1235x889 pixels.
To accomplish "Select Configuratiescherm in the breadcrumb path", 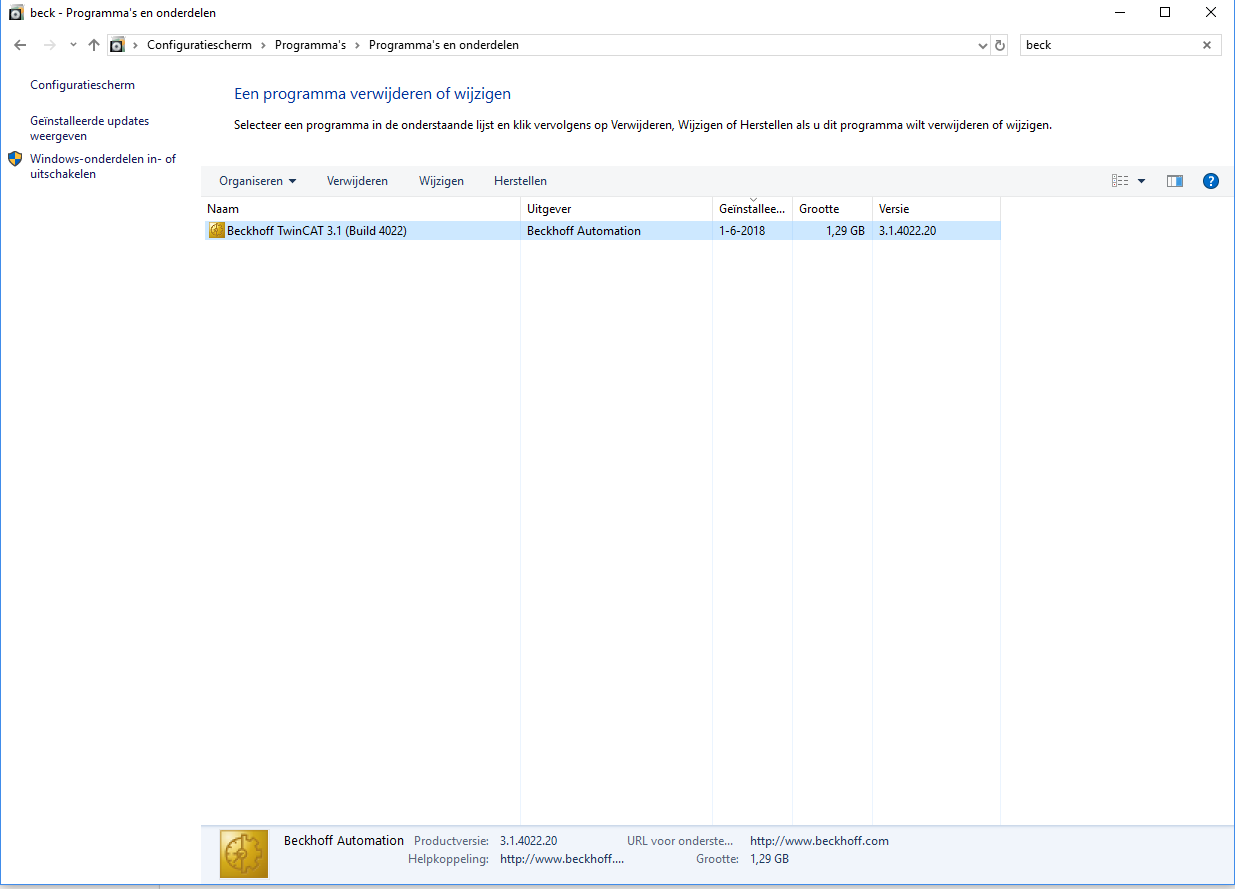I will coord(199,45).
